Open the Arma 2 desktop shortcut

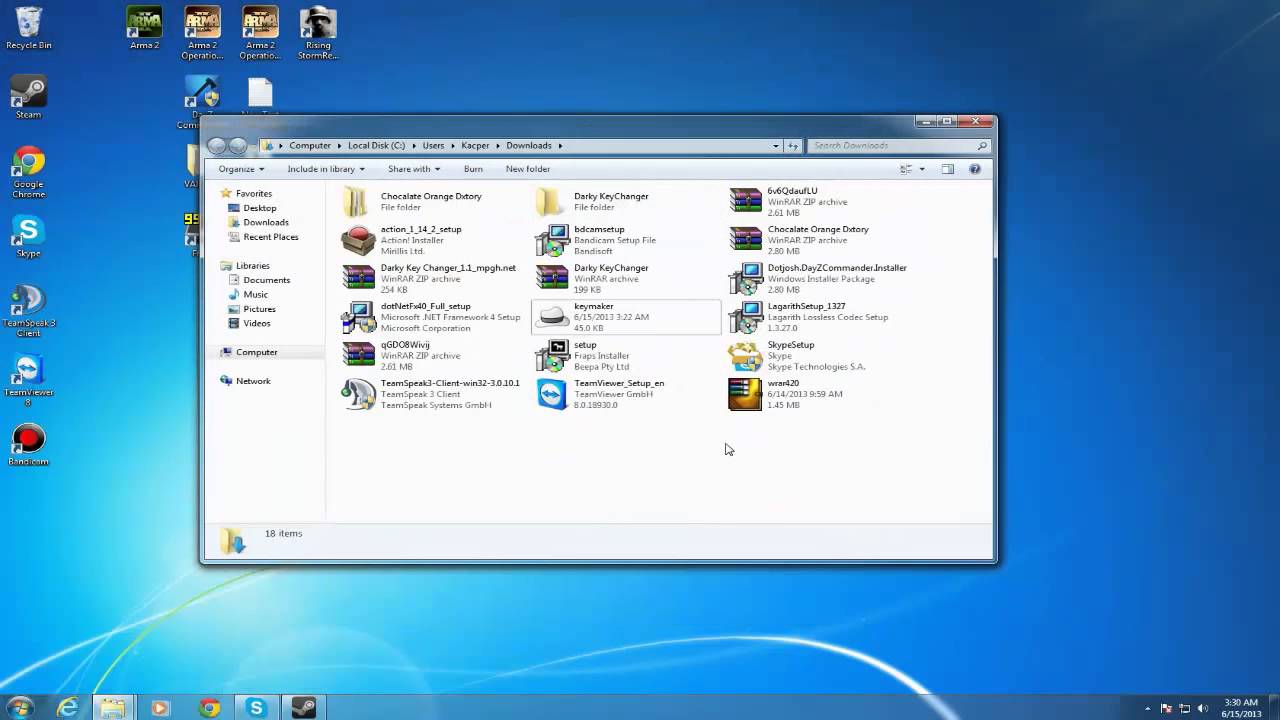144,28
